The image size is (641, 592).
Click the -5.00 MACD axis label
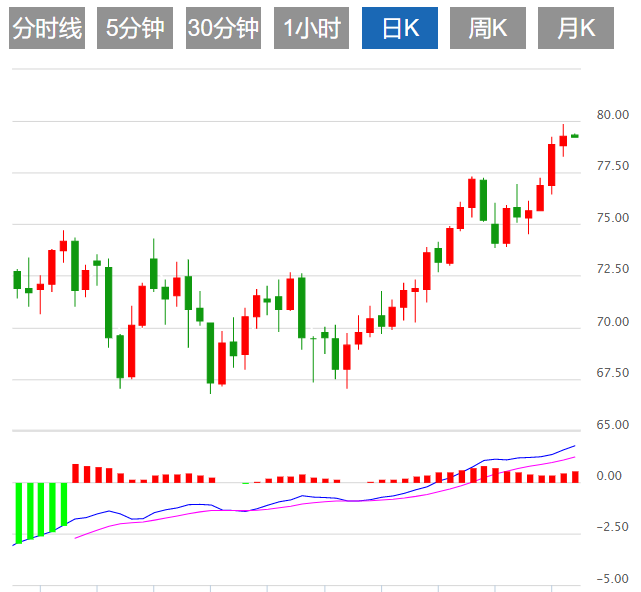tap(612, 579)
